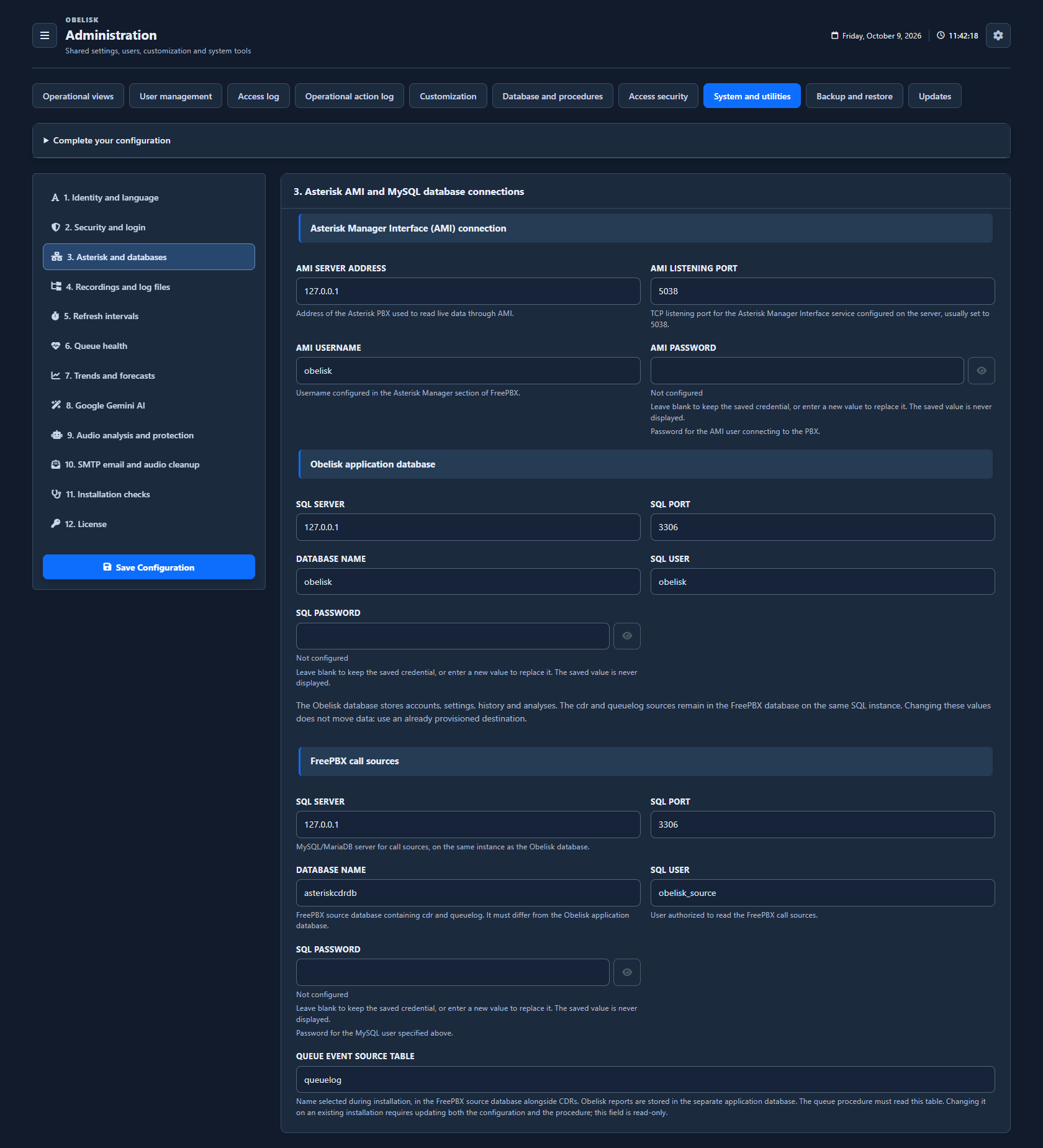This screenshot has height=1148, width=1043.
Task: Select the Trends and forecasts chart icon
Action: click(56, 376)
